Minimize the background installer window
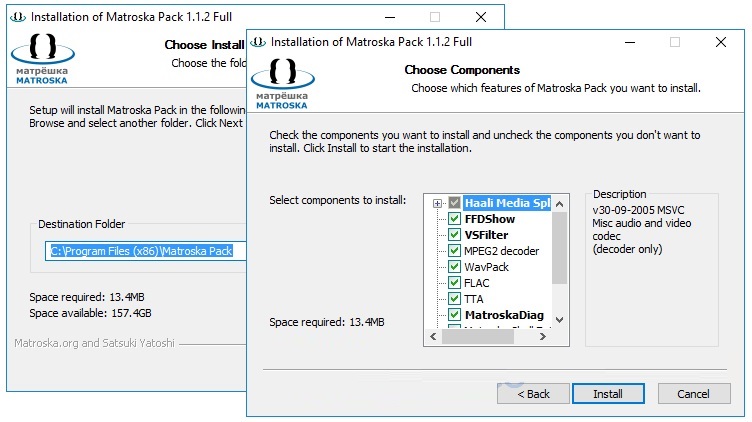The height and width of the screenshot is (422, 752). [390, 17]
